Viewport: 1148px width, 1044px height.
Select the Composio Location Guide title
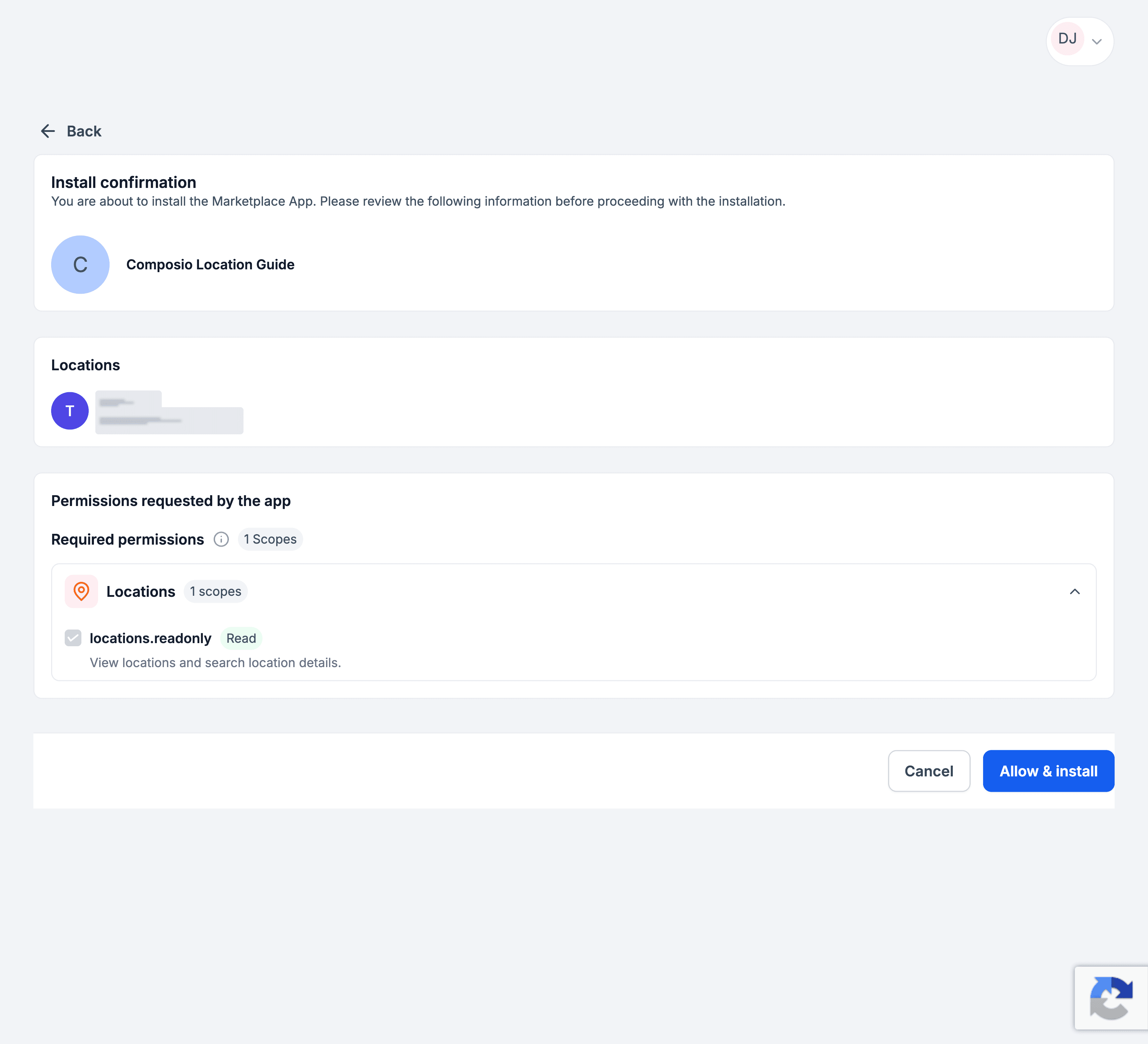(210, 264)
